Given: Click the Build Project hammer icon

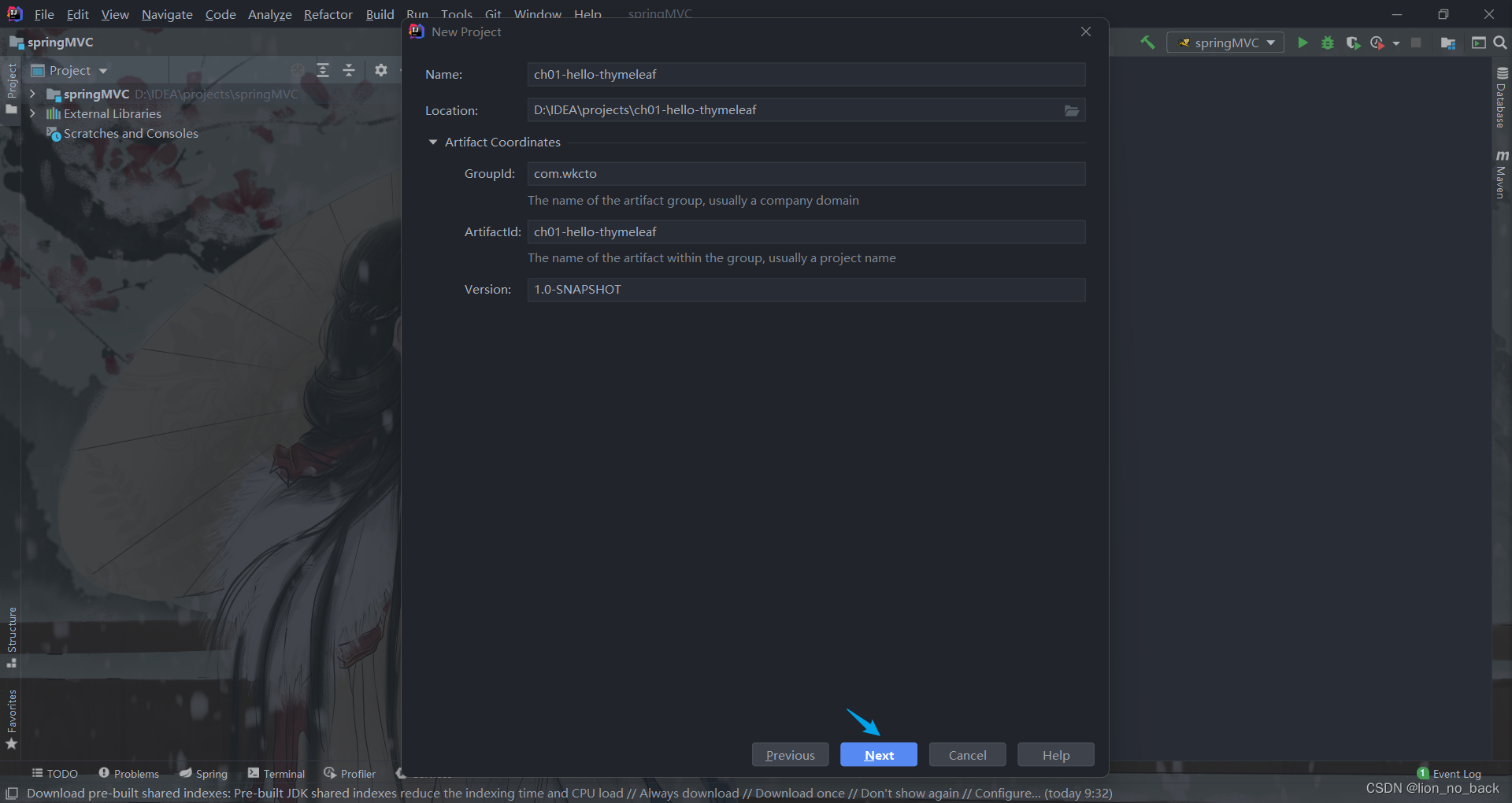Looking at the screenshot, I should pos(1147,43).
